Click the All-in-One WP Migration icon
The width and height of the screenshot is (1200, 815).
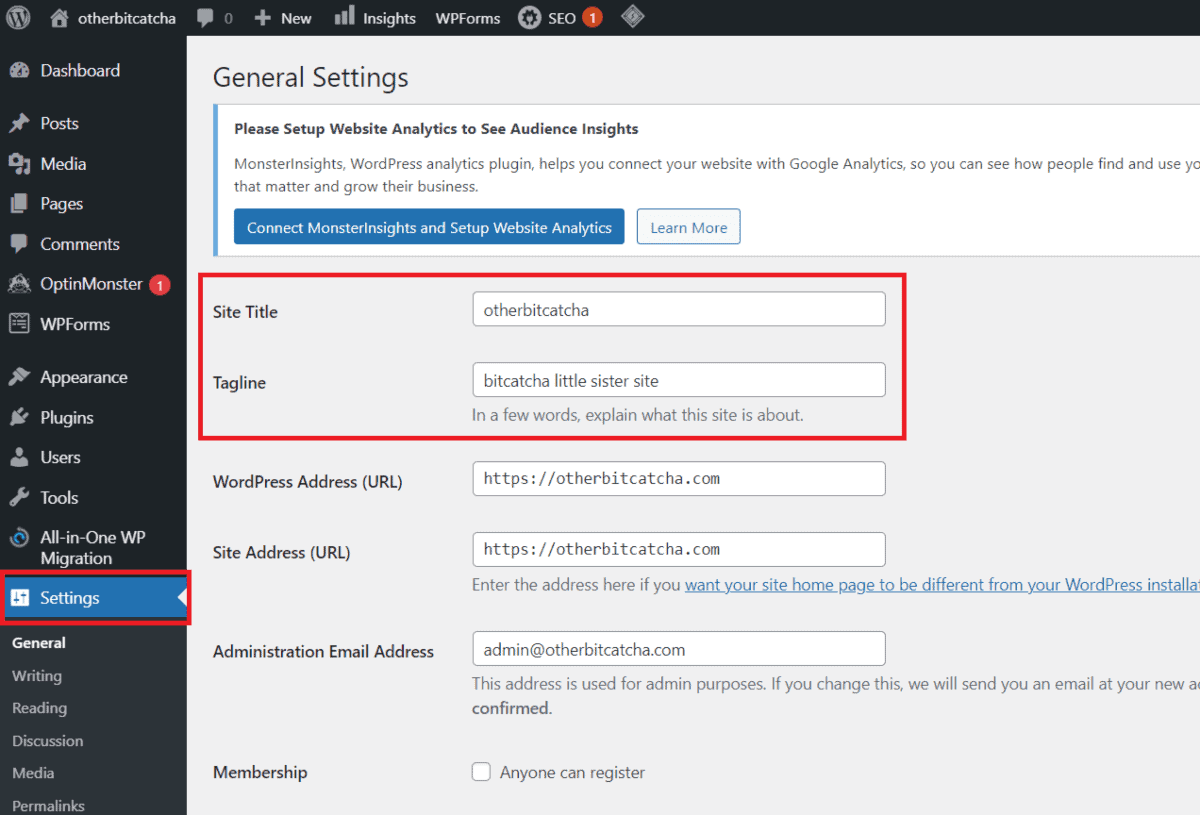19,538
